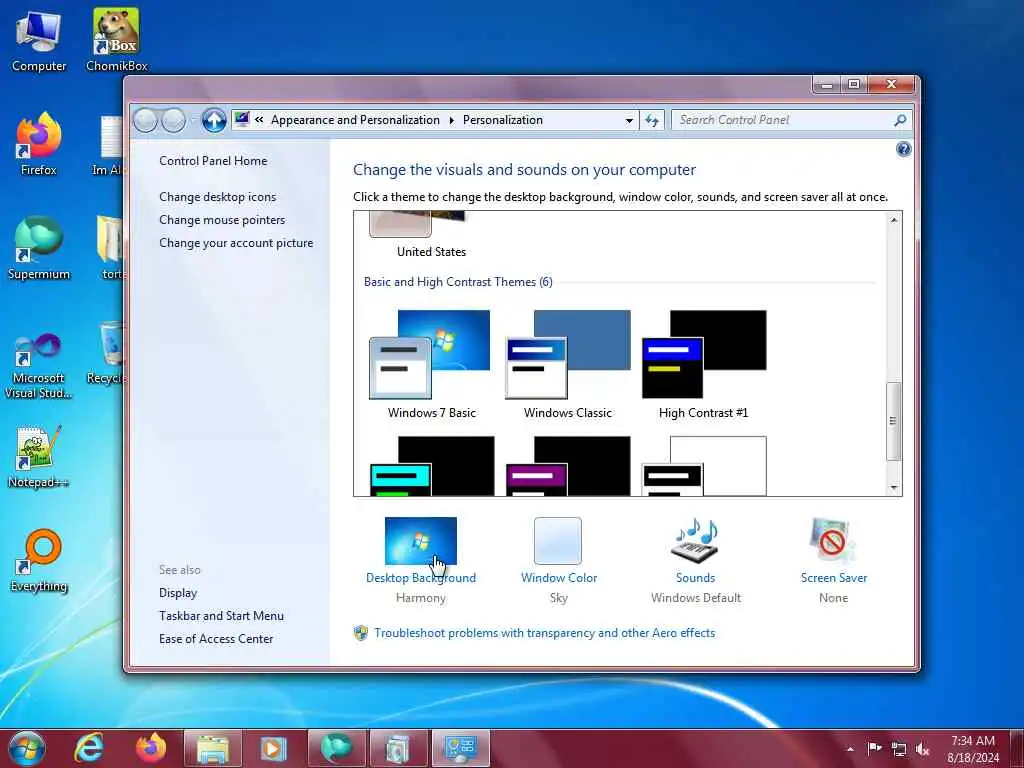Click the Personalization breadcrumb

coord(503,120)
